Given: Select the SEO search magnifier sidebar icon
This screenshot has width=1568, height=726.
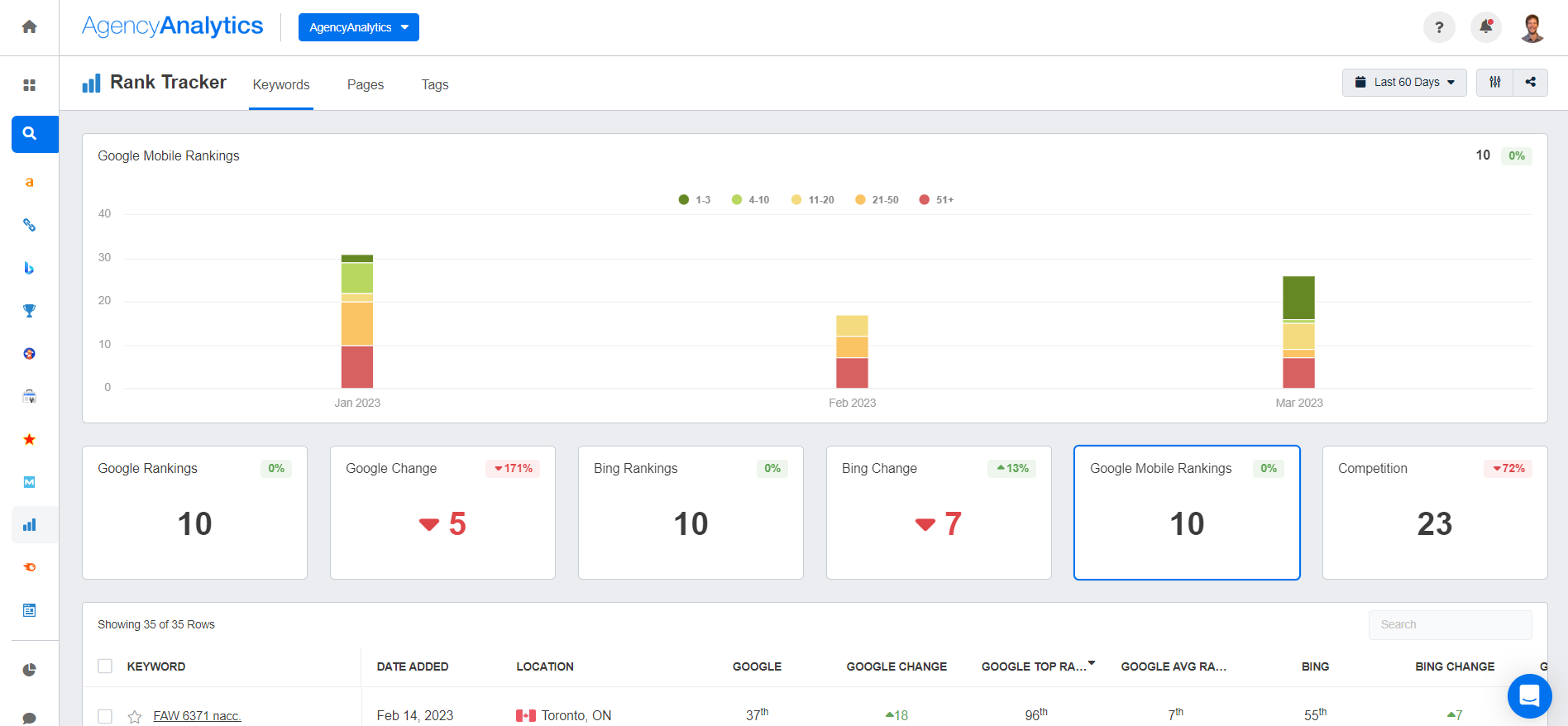Looking at the screenshot, I should coord(35,134).
